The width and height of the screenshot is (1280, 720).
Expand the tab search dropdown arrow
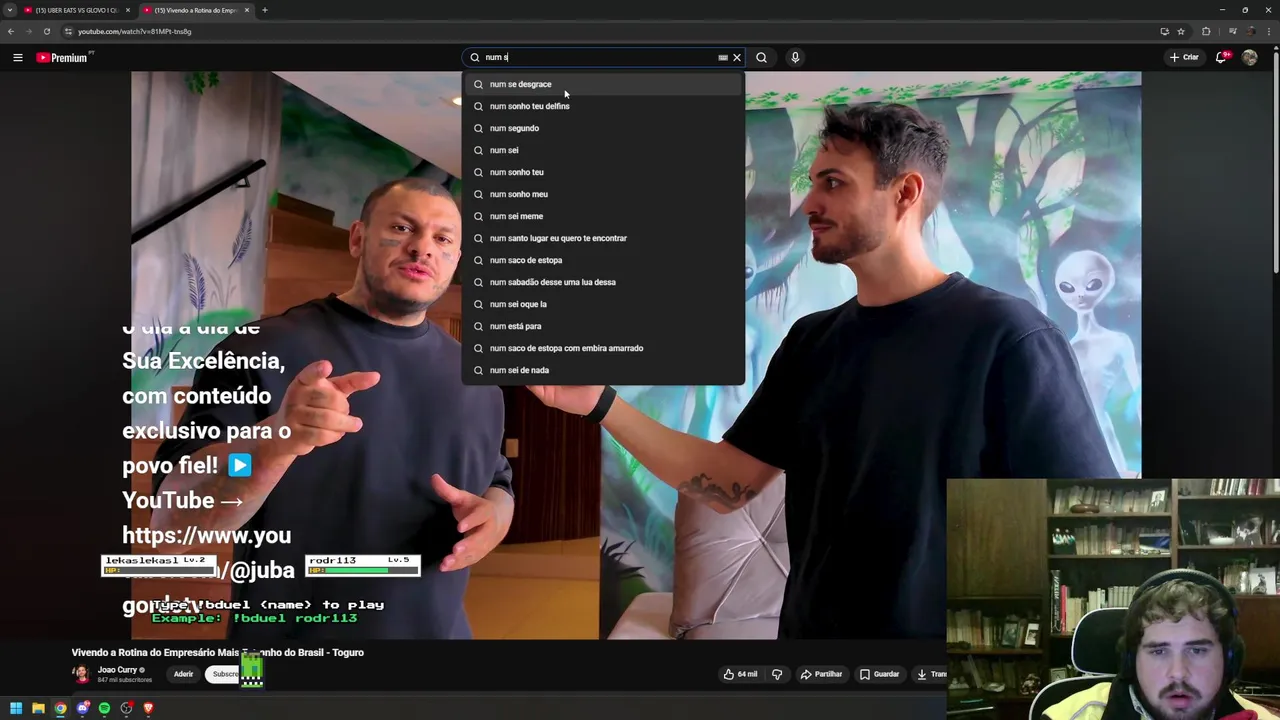(x=9, y=10)
